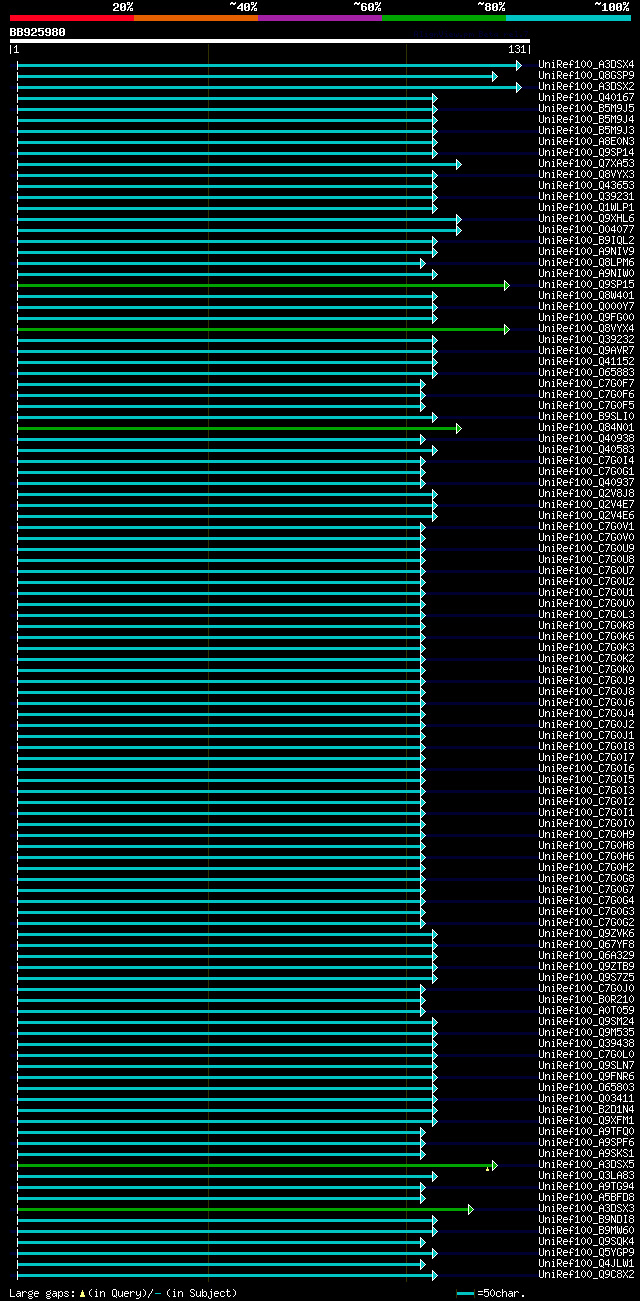
Task: Select the BB925980 query label
Action: (x=38, y=32)
